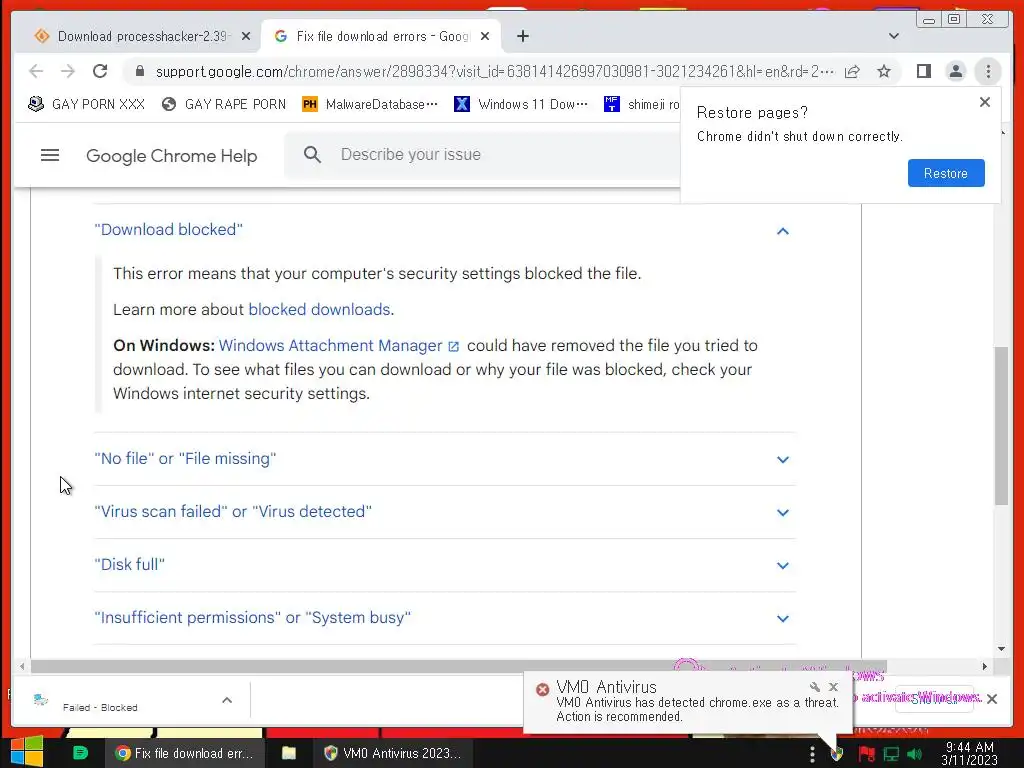Close the processhacker download tab
1024x768 pixels.
(x=246, y=36)
